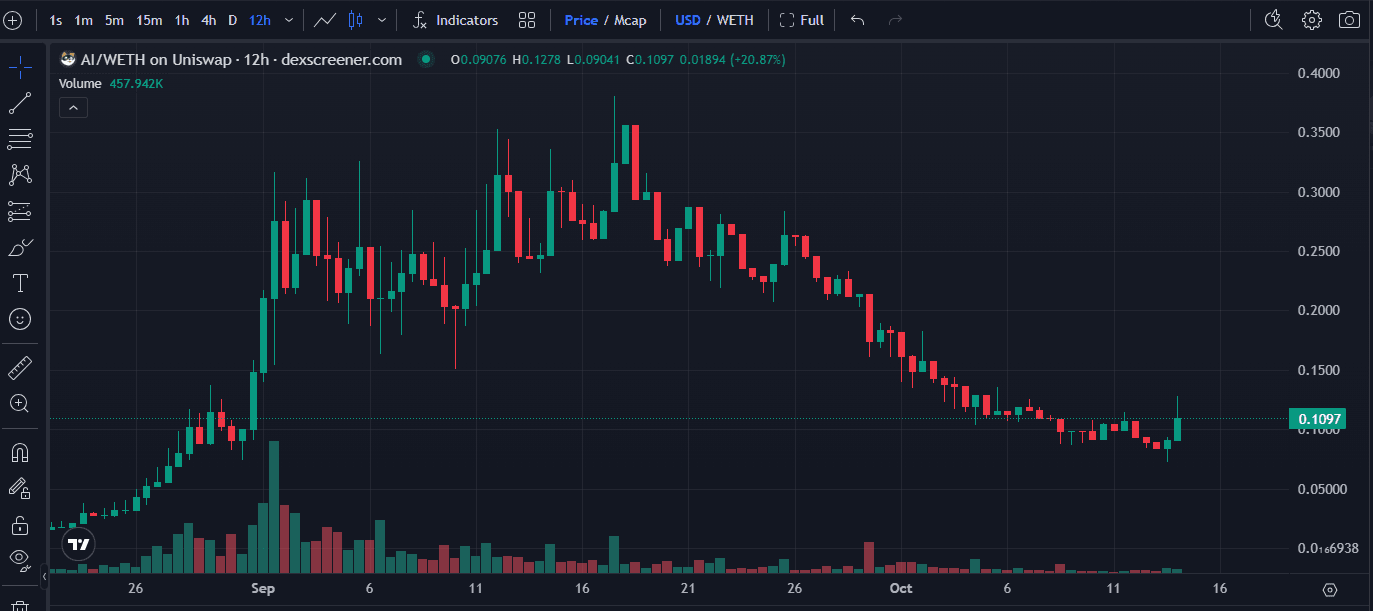Select the Text annotation tool
The height and width of the screenshot is (611, 1373).
[x=20, y=283]
